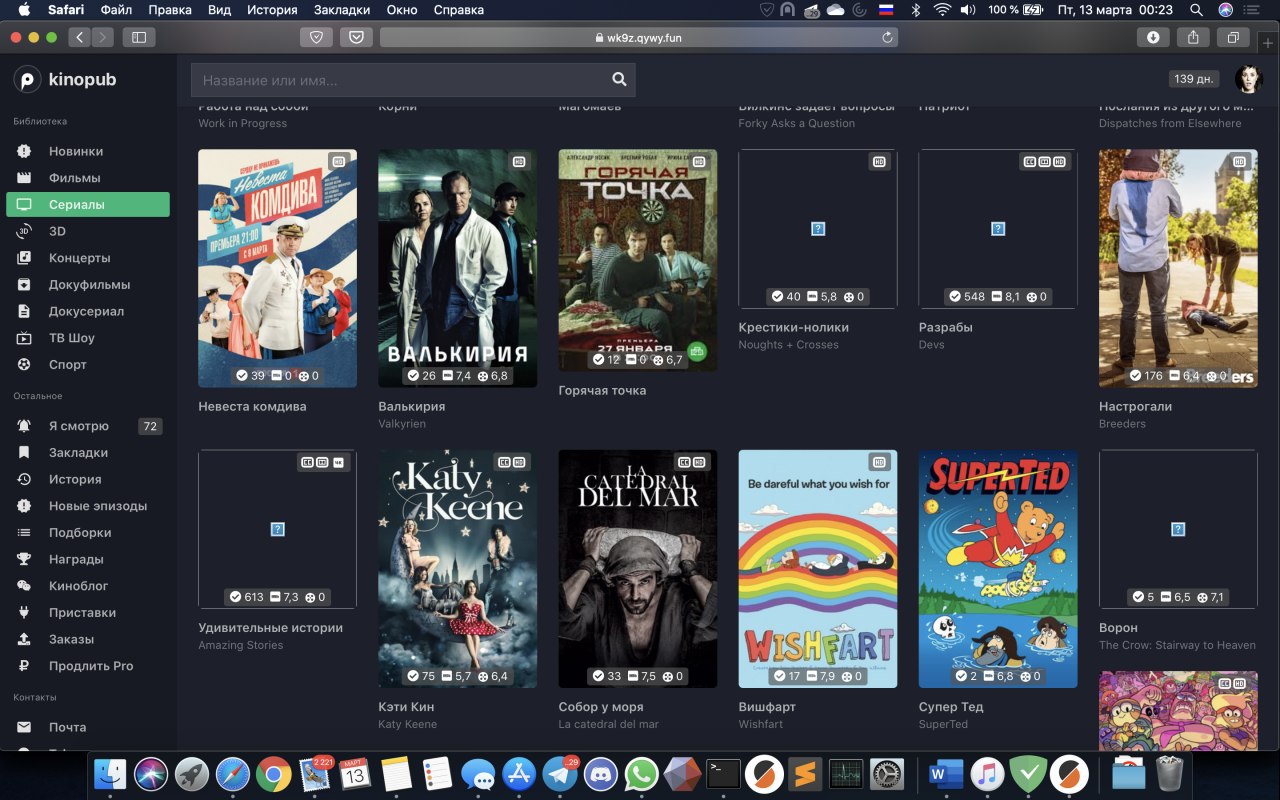The image size is (1280, 800).
Task: Open Почта envelope icon
Action: pos(25,727)
